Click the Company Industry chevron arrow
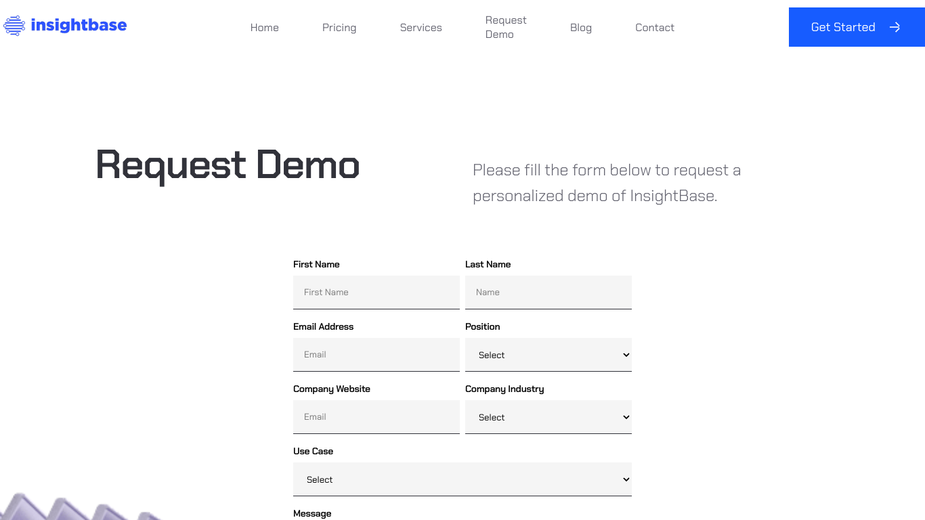 (626, 417)
